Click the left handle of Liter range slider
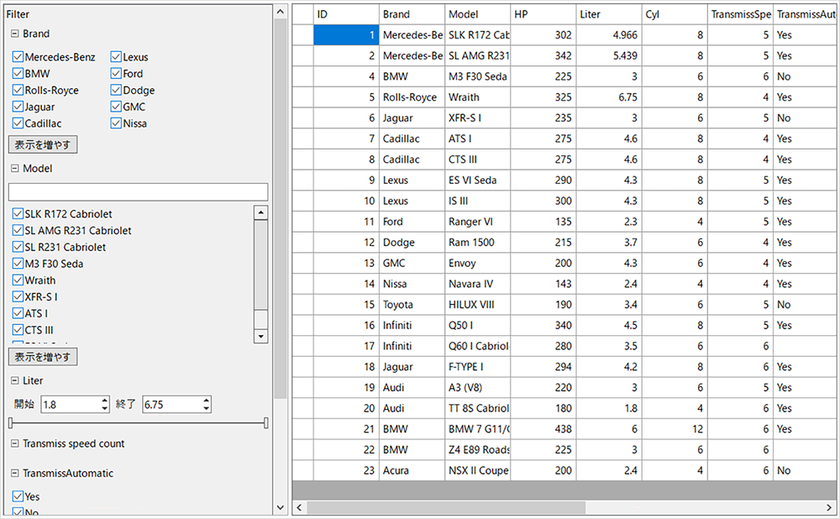 pos(11,423)
